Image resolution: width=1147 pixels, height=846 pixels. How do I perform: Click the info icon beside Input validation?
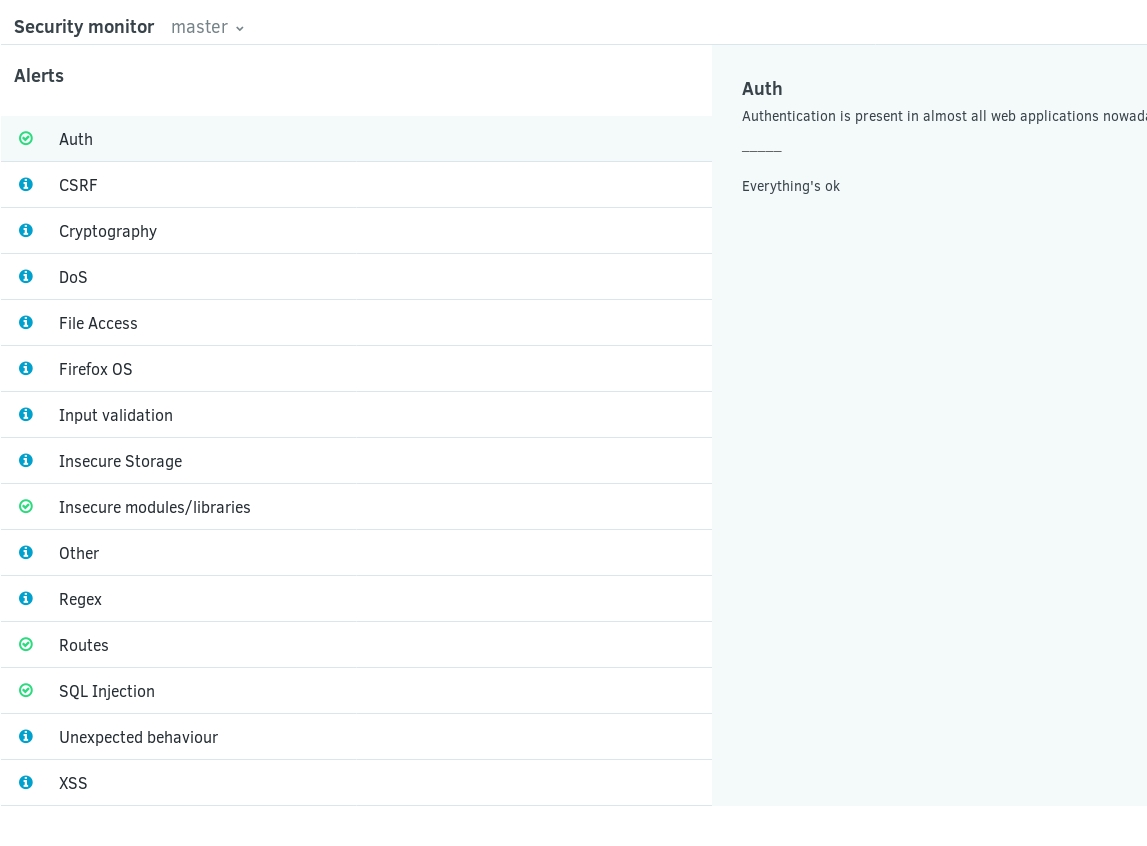tap(26, 415)
